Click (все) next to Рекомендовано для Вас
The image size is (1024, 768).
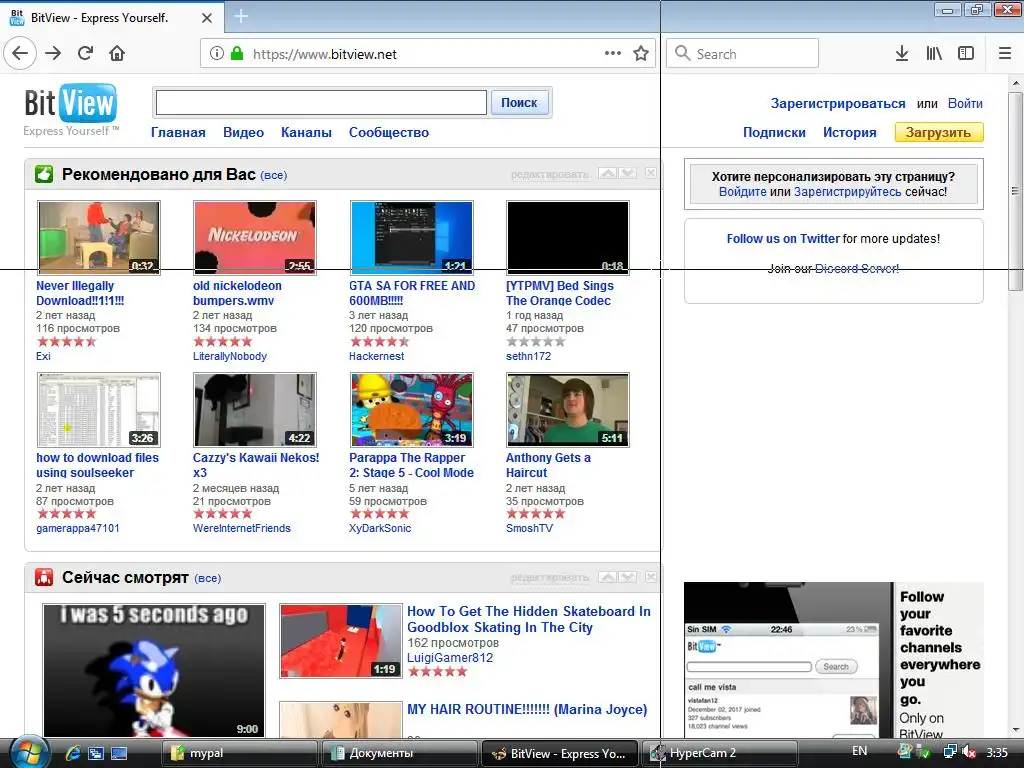click(x=274, y=175)
